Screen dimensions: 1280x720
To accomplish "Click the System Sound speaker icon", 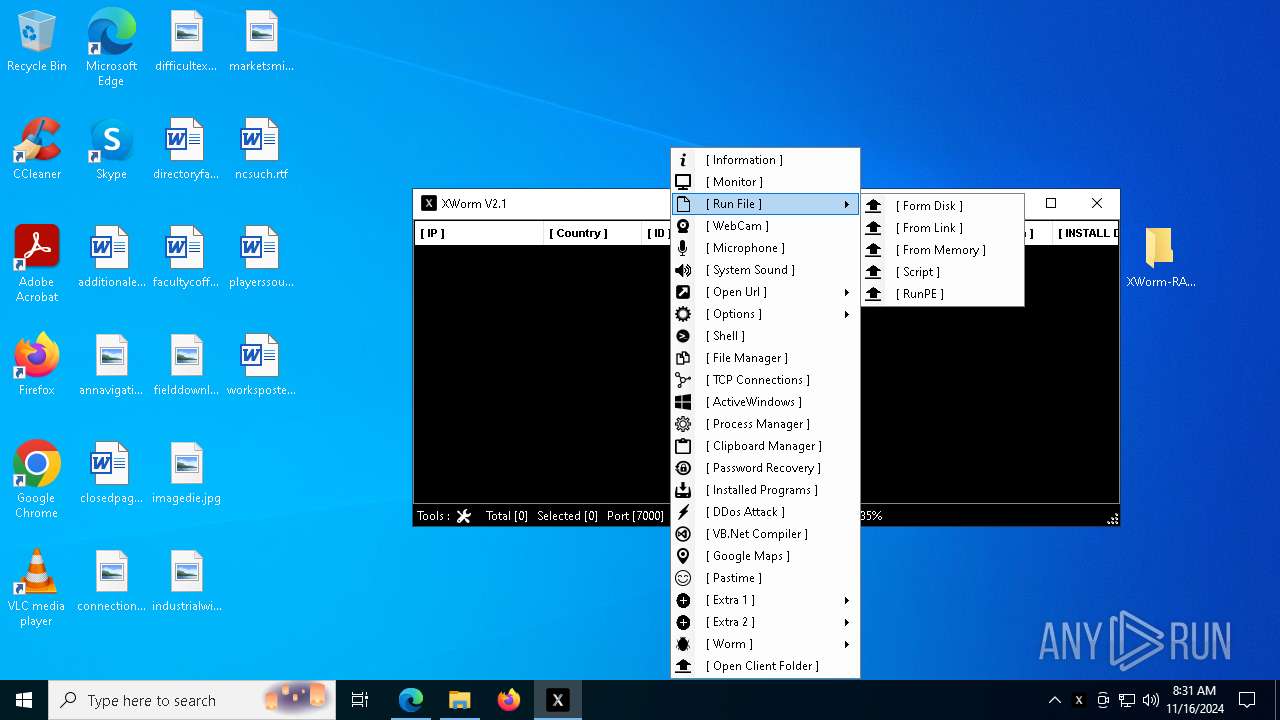I will [683, 270].
